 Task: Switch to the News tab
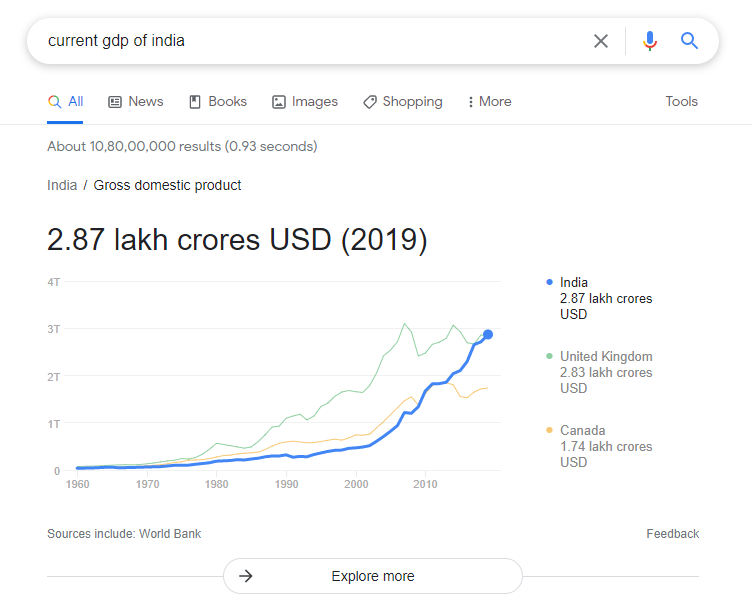tap(136, 102)
